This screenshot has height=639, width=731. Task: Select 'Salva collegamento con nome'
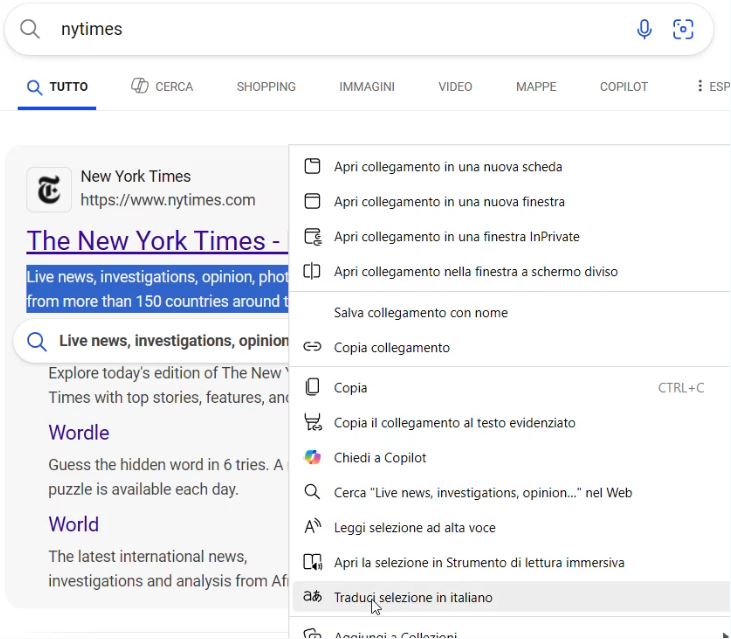point(511,312)
